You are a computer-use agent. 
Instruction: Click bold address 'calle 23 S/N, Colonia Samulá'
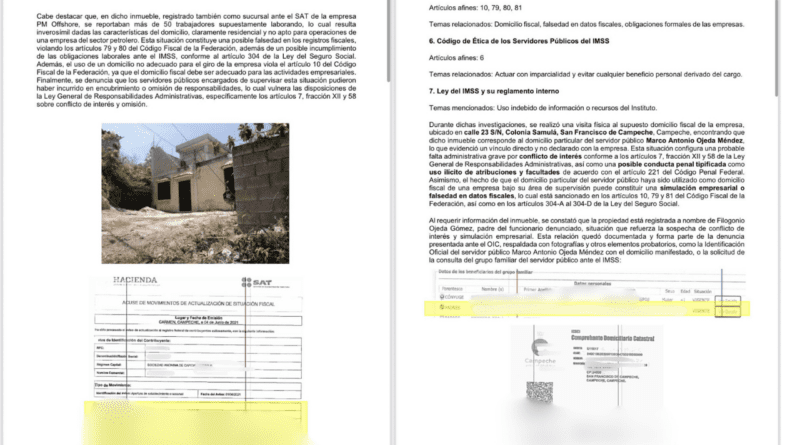(x=511, y=133)
